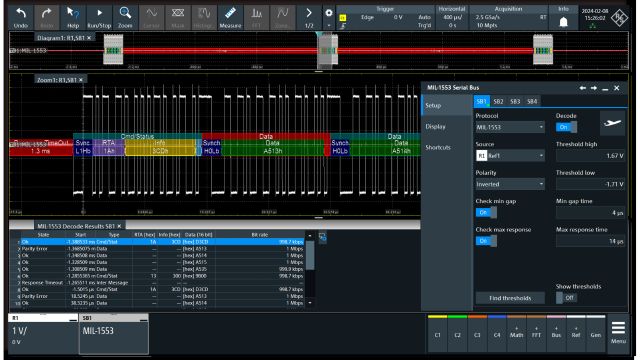The height and width of the screenshot is (360, 640).
Task: Click the decode table scroll-down arrow
Action: click(x=310, y=303)
